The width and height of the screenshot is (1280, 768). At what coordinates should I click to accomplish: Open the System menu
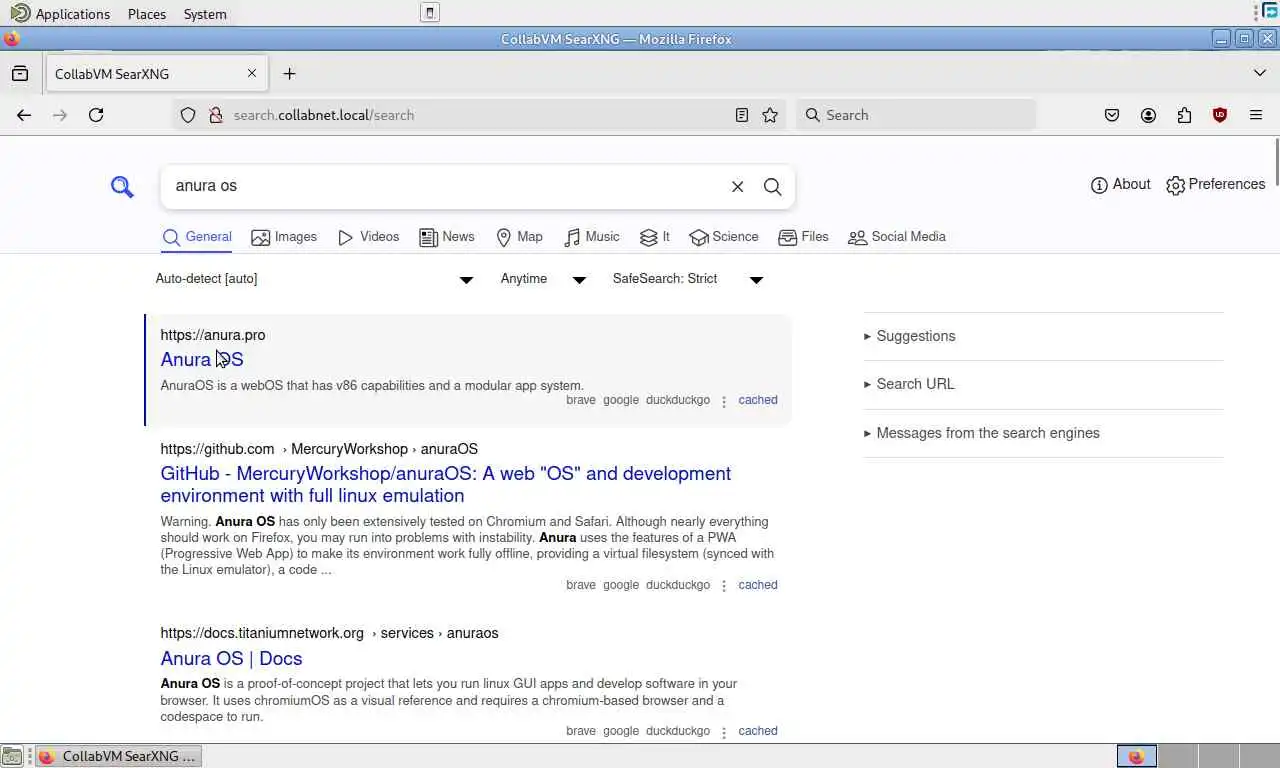(205, 14)
